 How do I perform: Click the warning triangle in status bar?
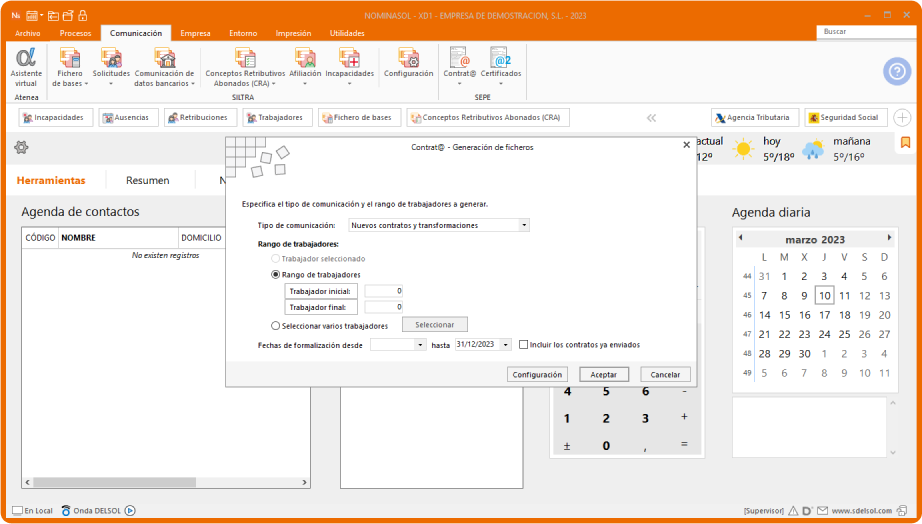pos(793,510)
